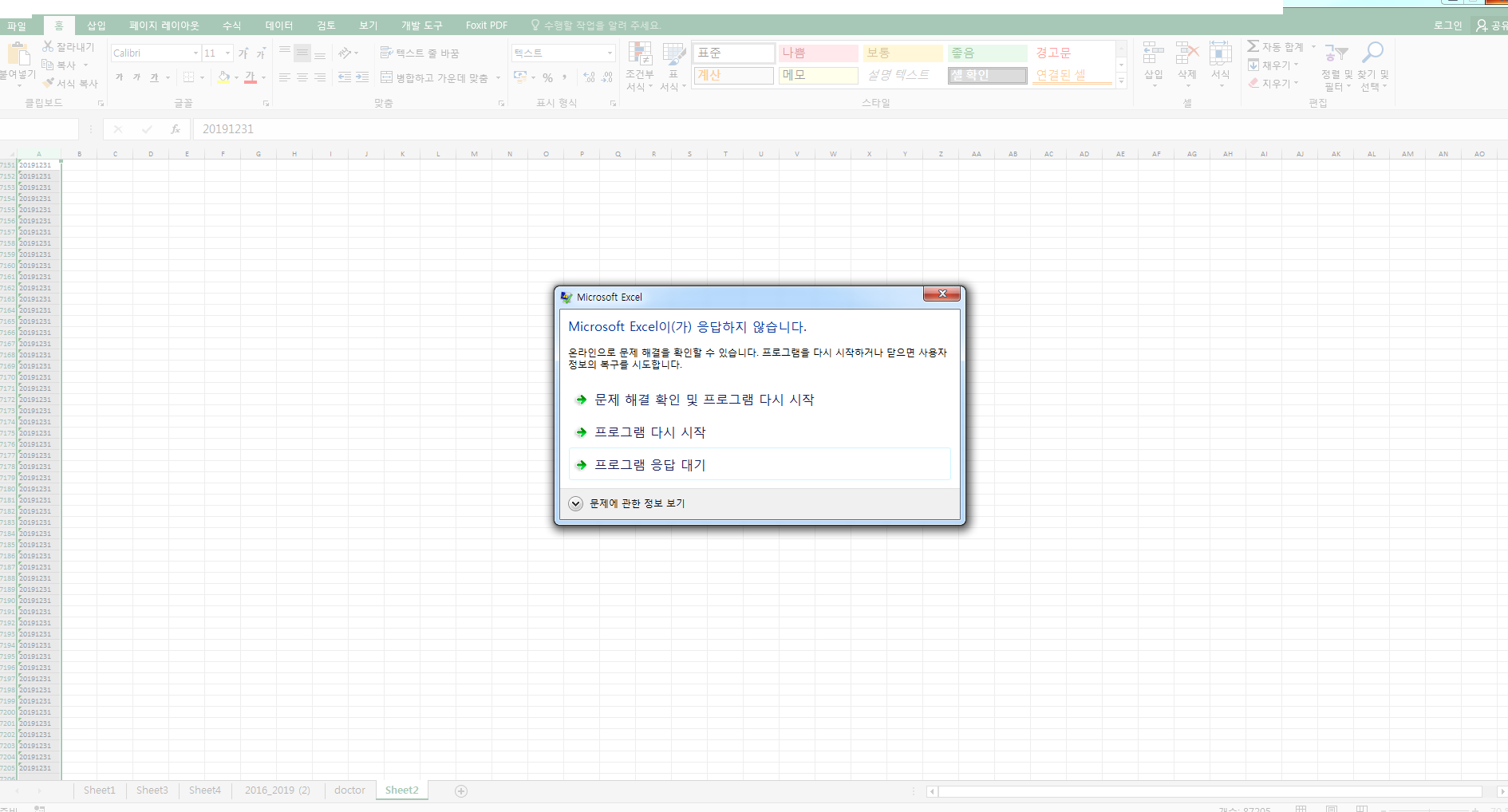
Task: Add a new sheet with the plus icon
Action: pos(461,790)
